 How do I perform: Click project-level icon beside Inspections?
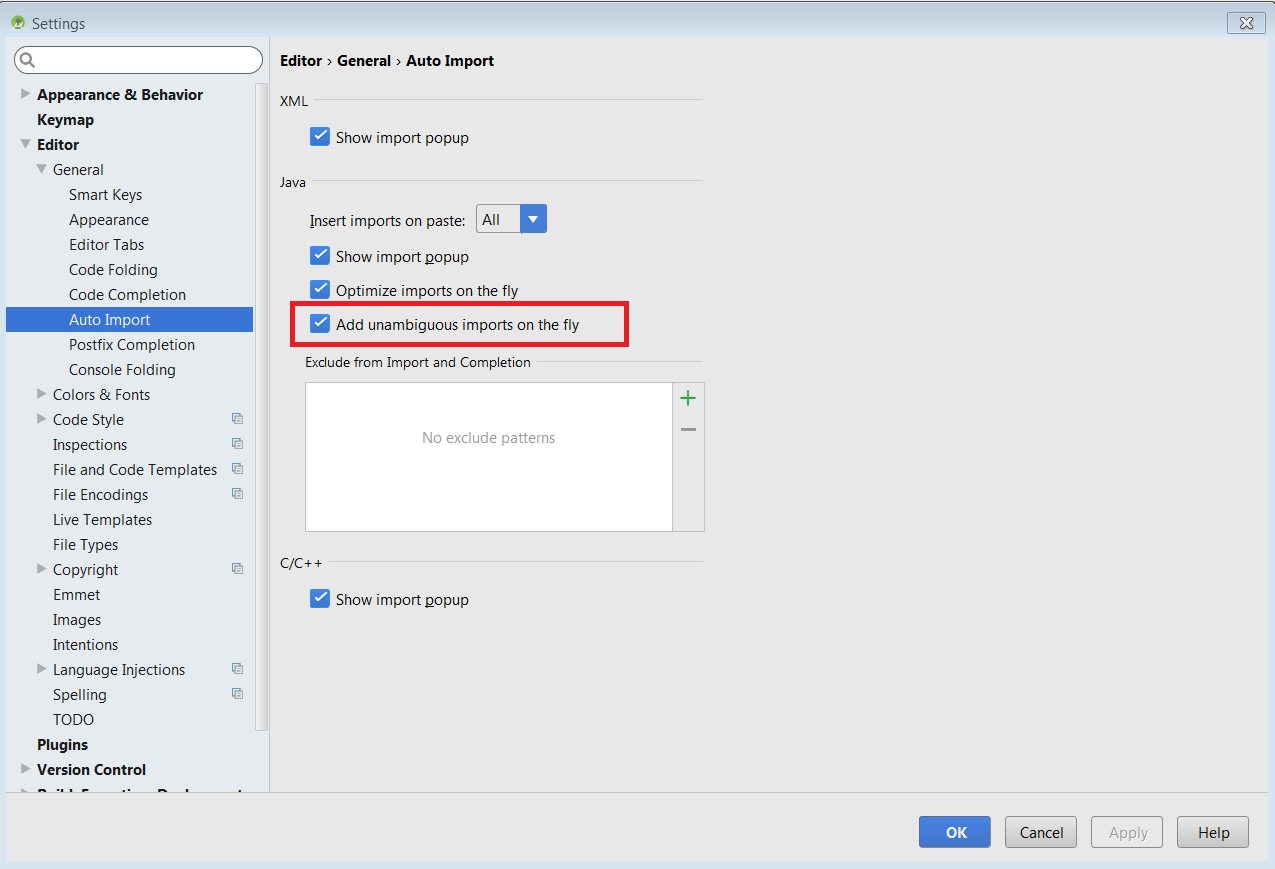[237, 444]
